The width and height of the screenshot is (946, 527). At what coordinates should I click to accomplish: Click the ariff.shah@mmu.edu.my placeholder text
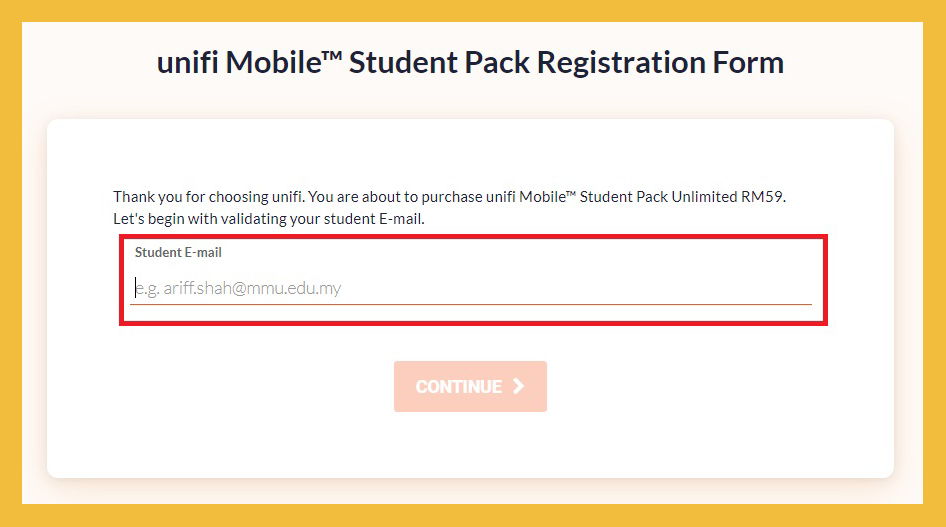(240, 288)
